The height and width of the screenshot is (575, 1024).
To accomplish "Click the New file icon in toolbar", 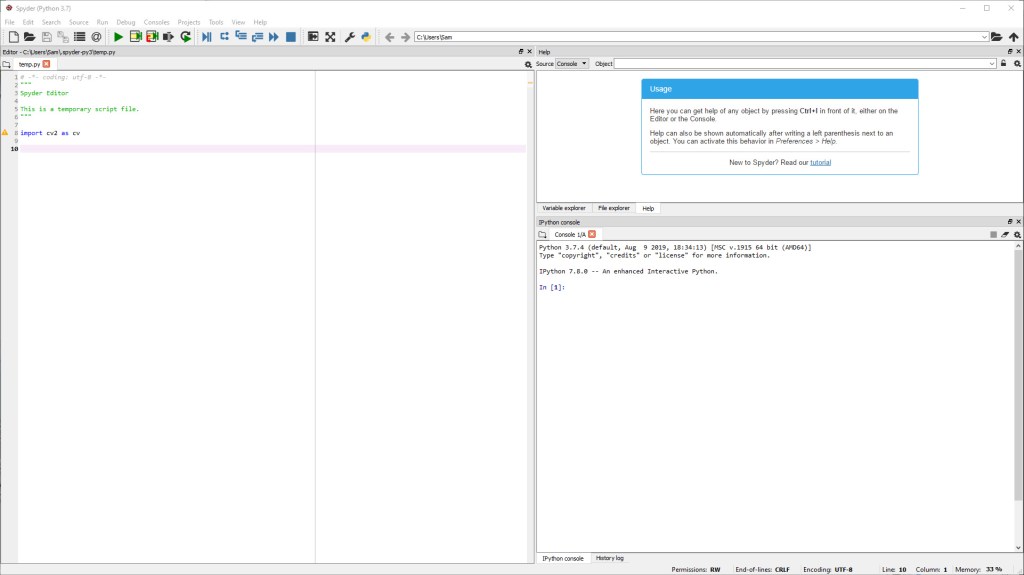I will pyautogui.click(x=13, y=37).
